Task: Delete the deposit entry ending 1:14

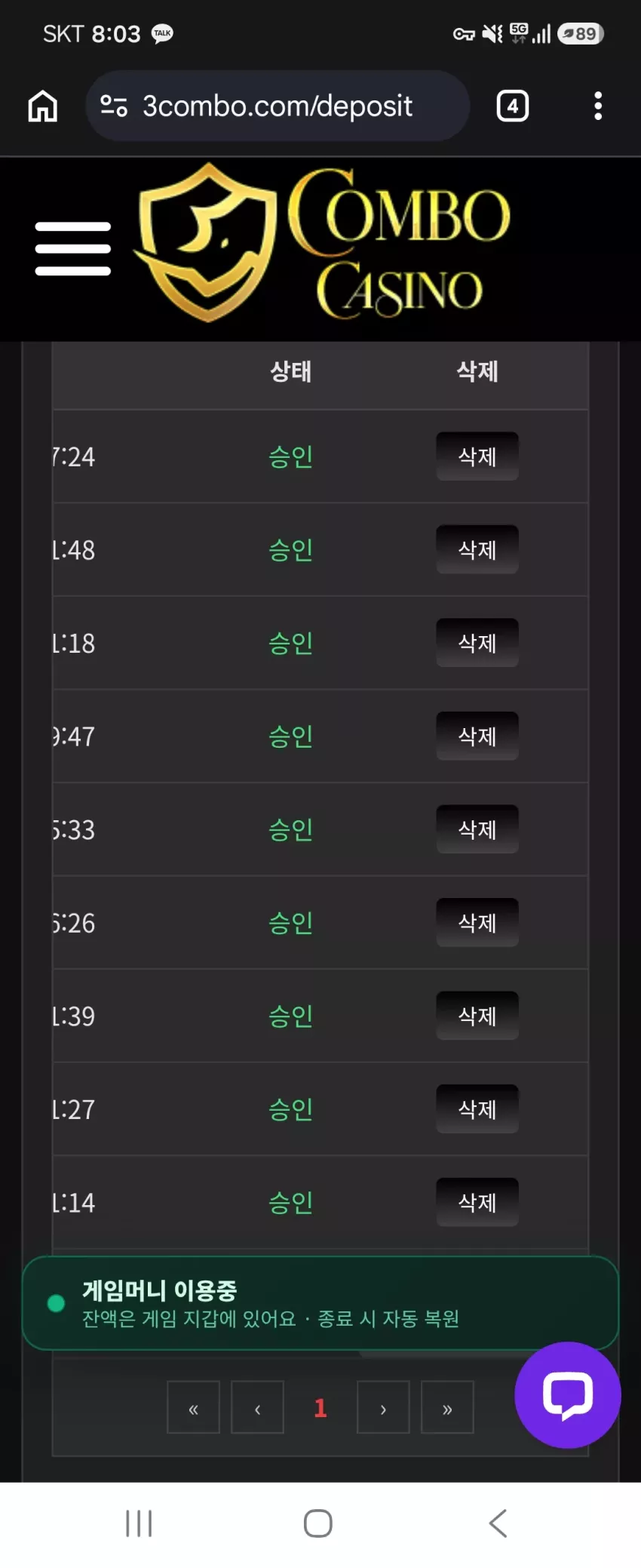Action: click(477, 1202)
